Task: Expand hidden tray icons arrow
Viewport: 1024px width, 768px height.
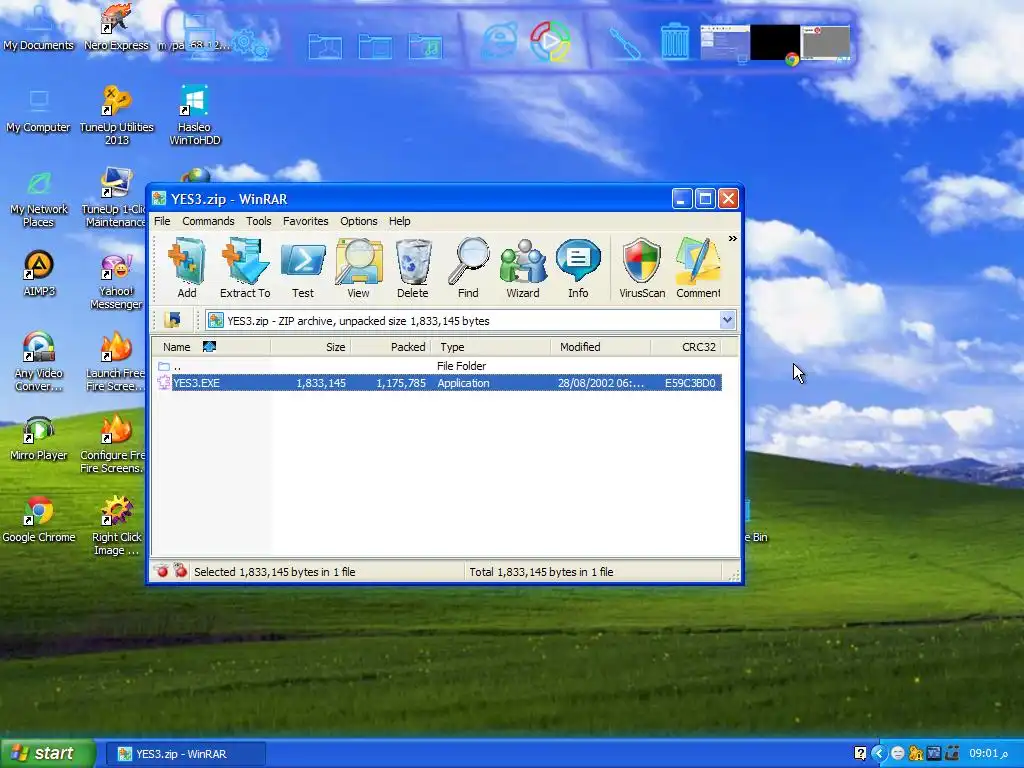Action: point(879,754)
